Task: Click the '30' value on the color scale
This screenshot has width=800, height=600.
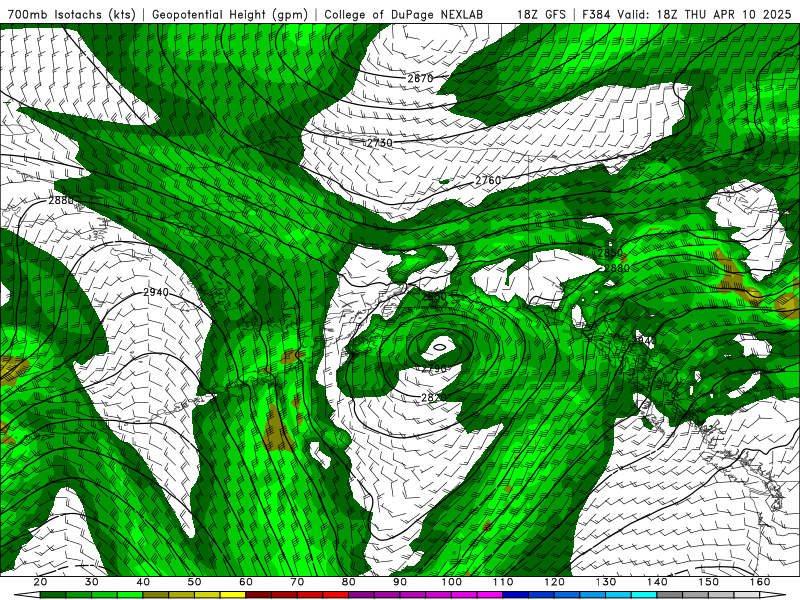Action: click(x=92, y=582)
